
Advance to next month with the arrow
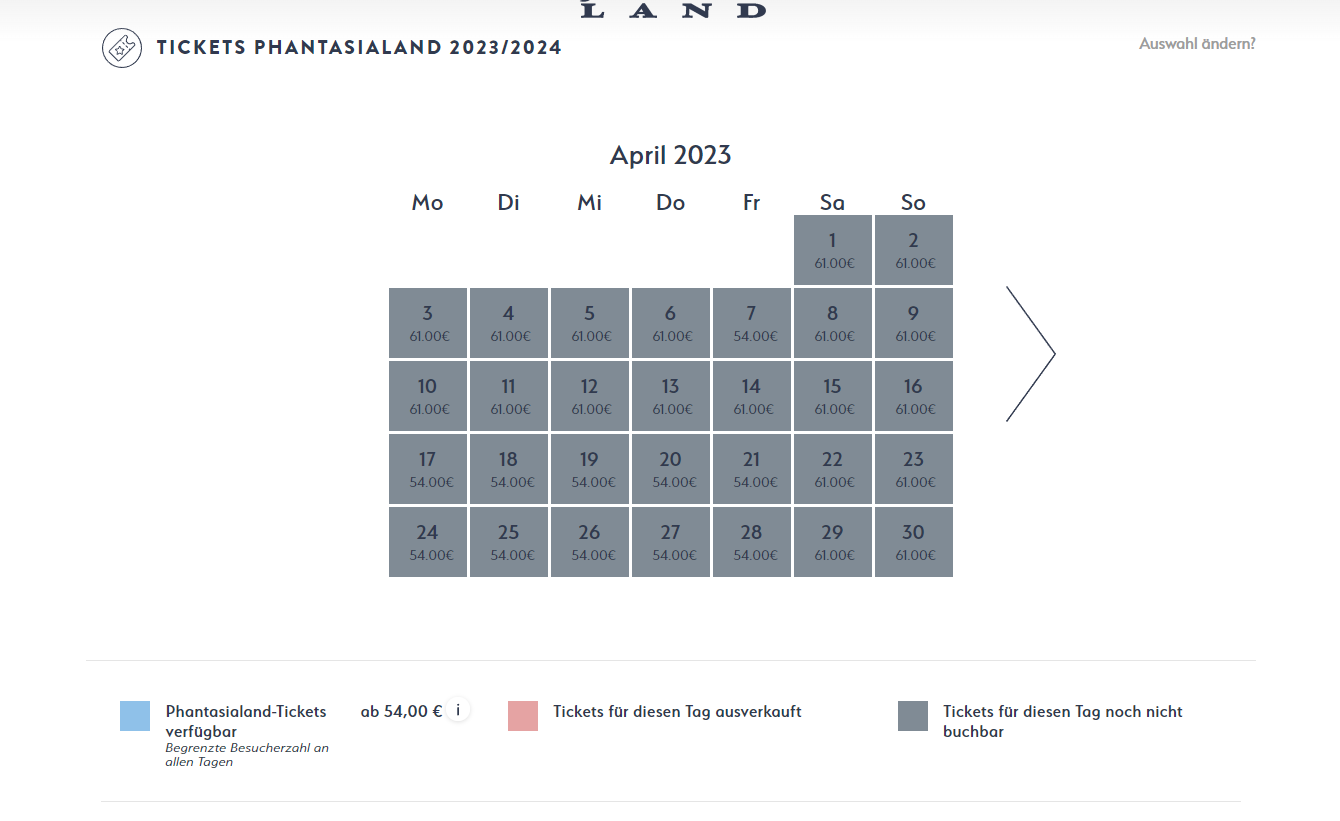pyautogui.click(x=1031, y=354)
